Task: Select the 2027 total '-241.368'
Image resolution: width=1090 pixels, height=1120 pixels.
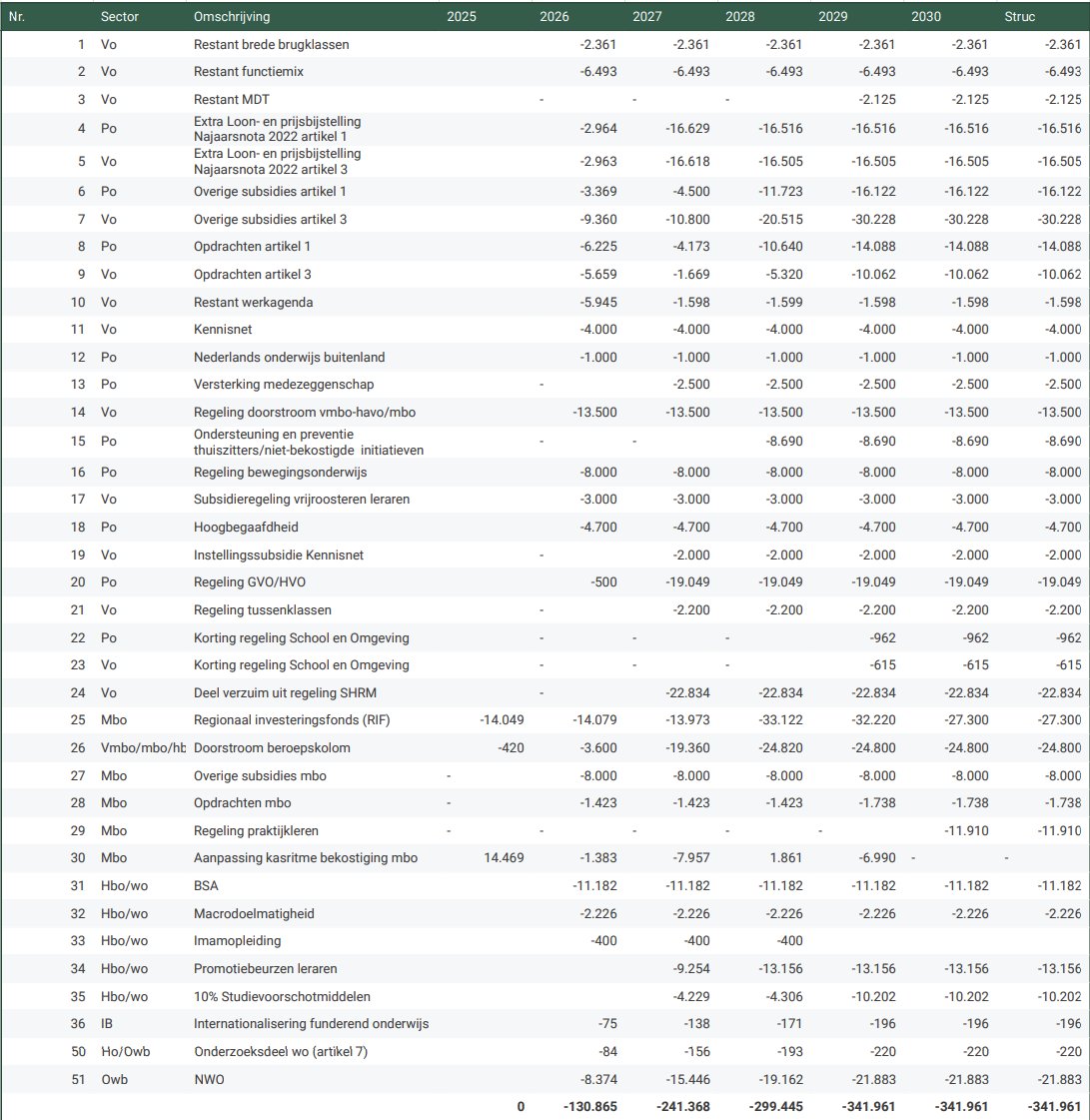Action: coord(682,1106)
